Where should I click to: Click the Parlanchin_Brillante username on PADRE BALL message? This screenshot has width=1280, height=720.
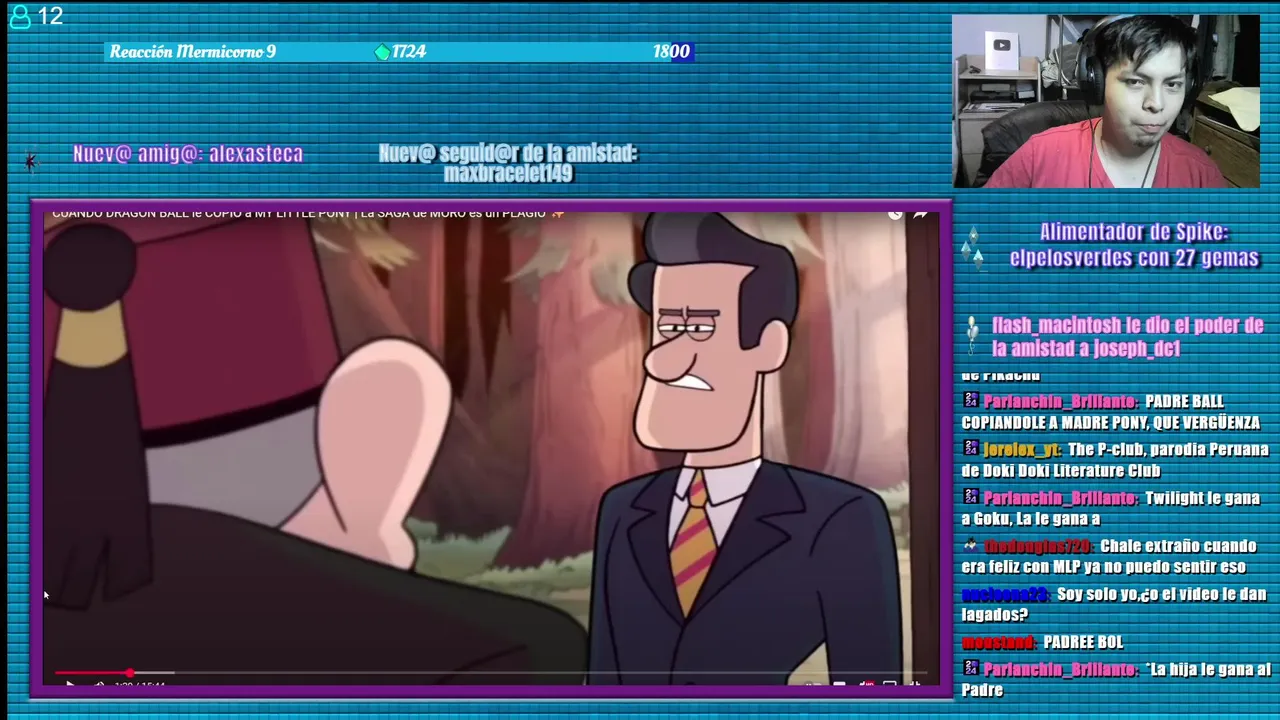pyautogui.click(x=1060, y=401)
